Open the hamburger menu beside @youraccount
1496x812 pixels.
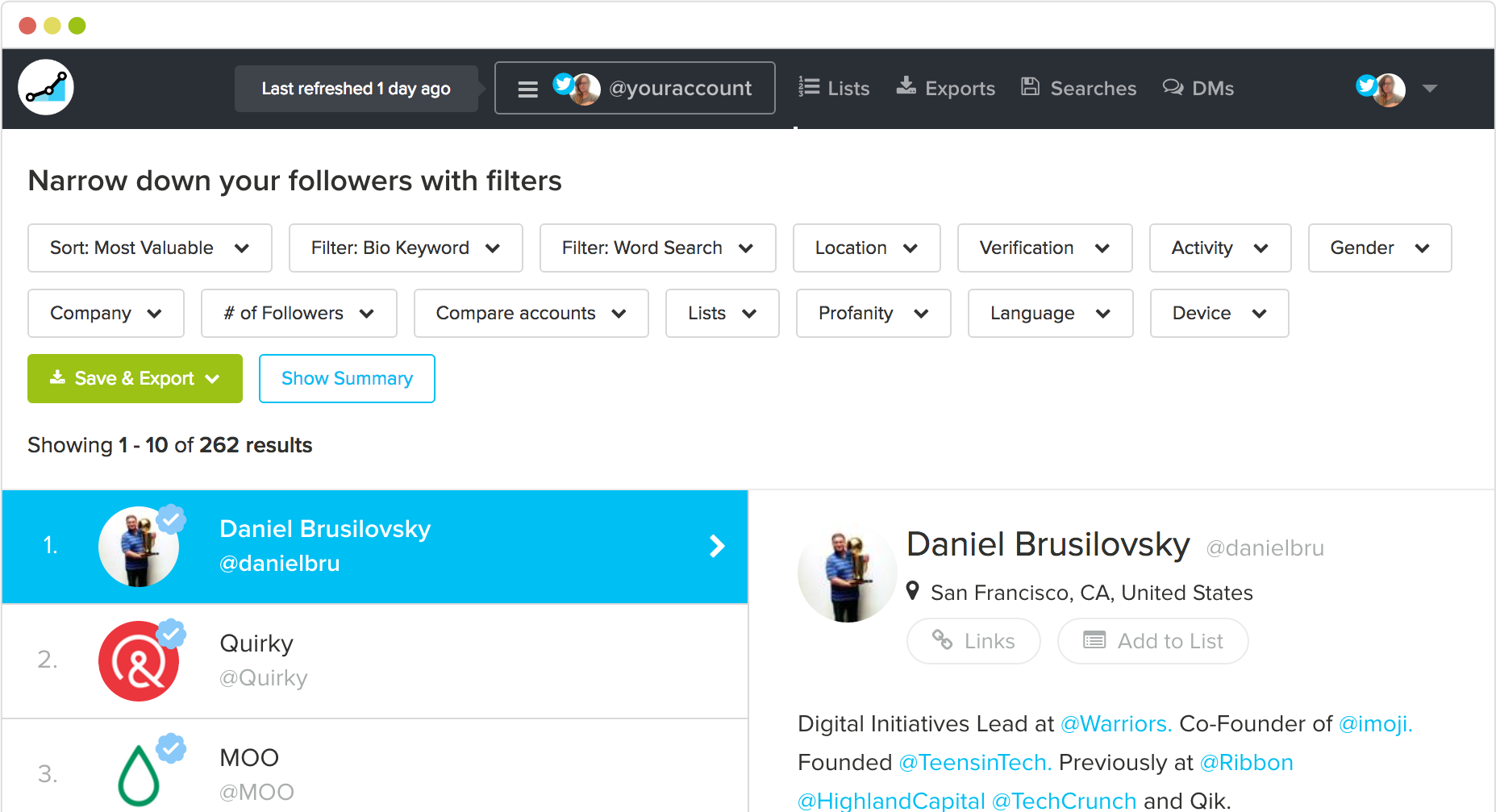[527, 89]
